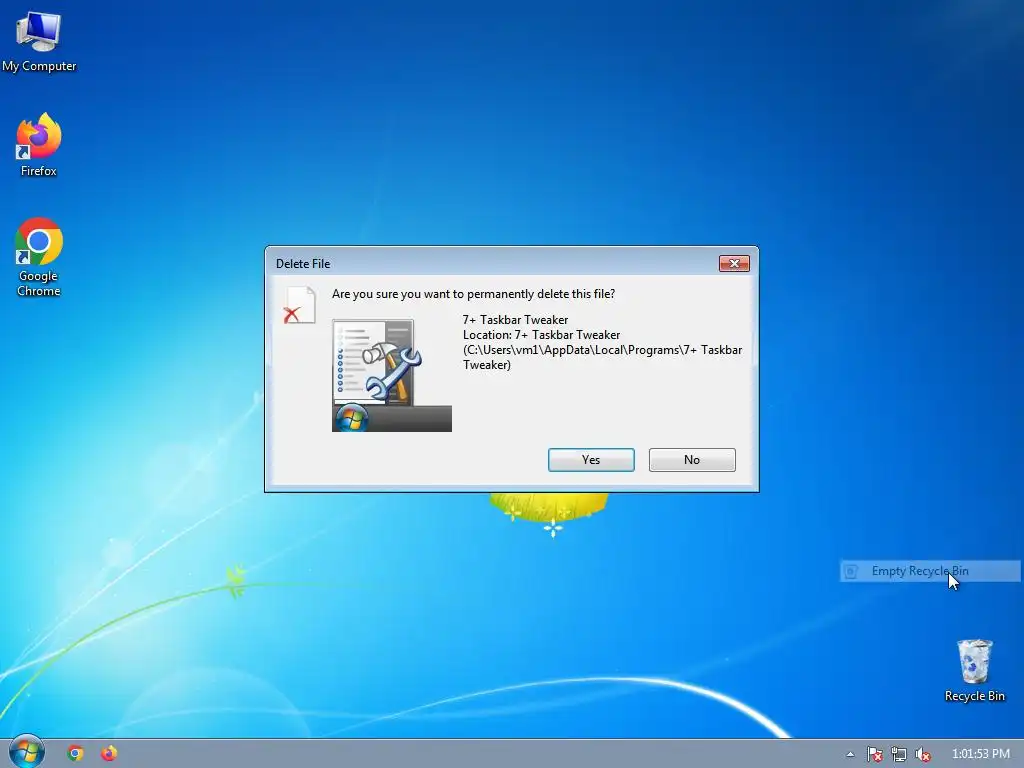Open the My Computer desktop icon

[x=39, y=42]
